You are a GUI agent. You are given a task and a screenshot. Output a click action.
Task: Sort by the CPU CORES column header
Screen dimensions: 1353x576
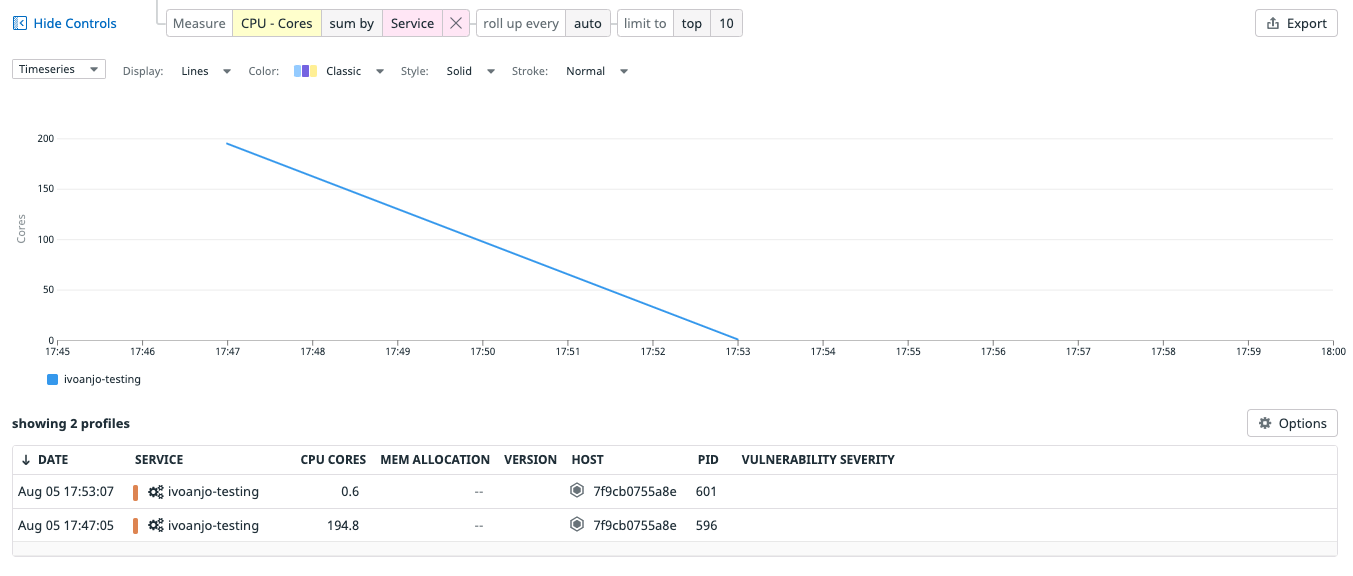(333, 460)
